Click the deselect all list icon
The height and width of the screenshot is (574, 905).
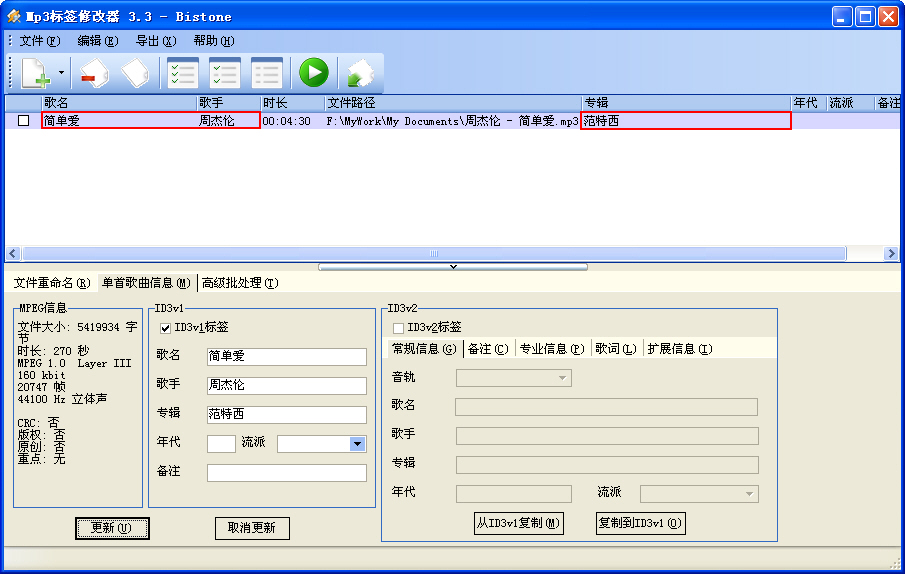pyautogui.click(x=266, y=73)
